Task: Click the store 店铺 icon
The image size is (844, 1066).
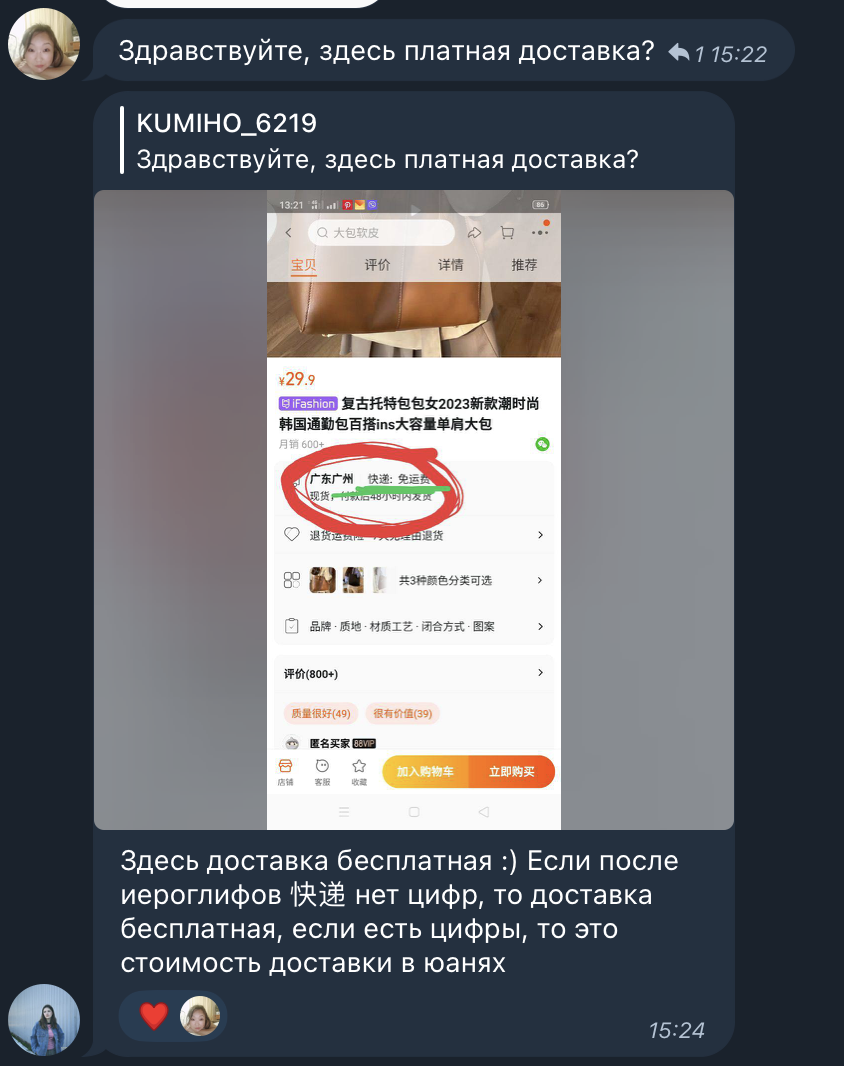Action: [286, 772]
